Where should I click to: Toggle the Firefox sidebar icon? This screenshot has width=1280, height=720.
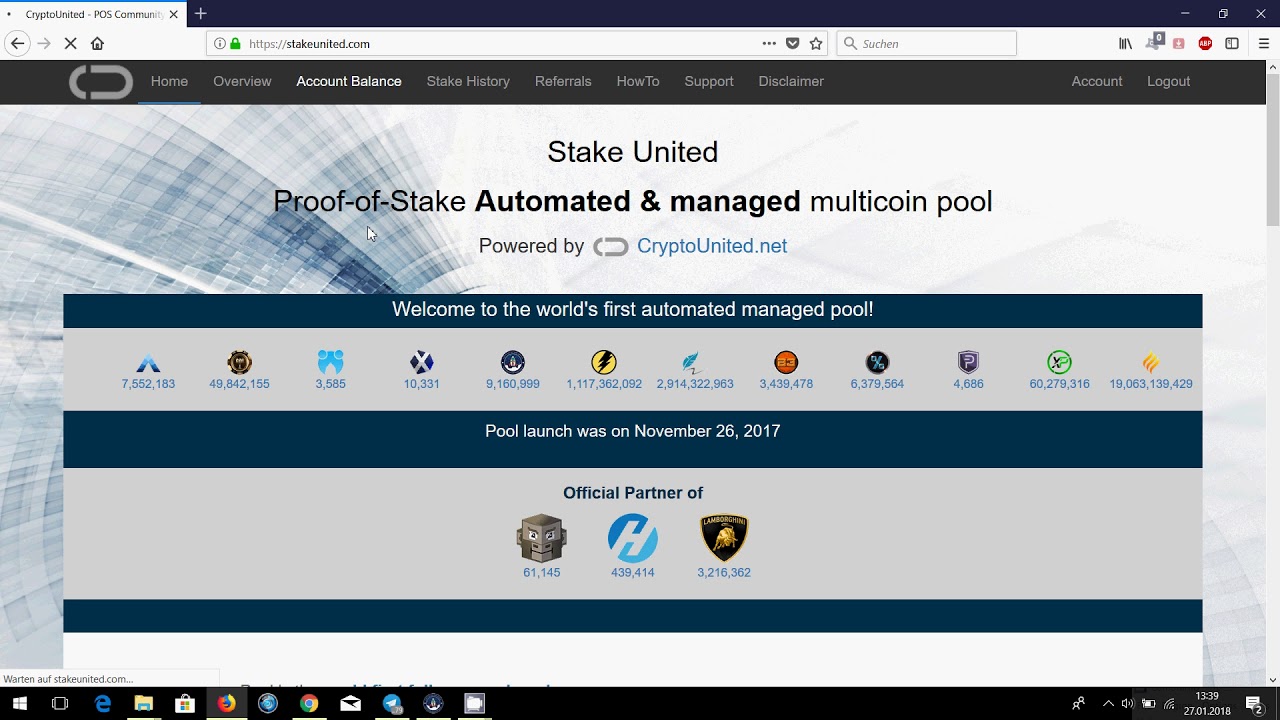[x=1232, y=43]
